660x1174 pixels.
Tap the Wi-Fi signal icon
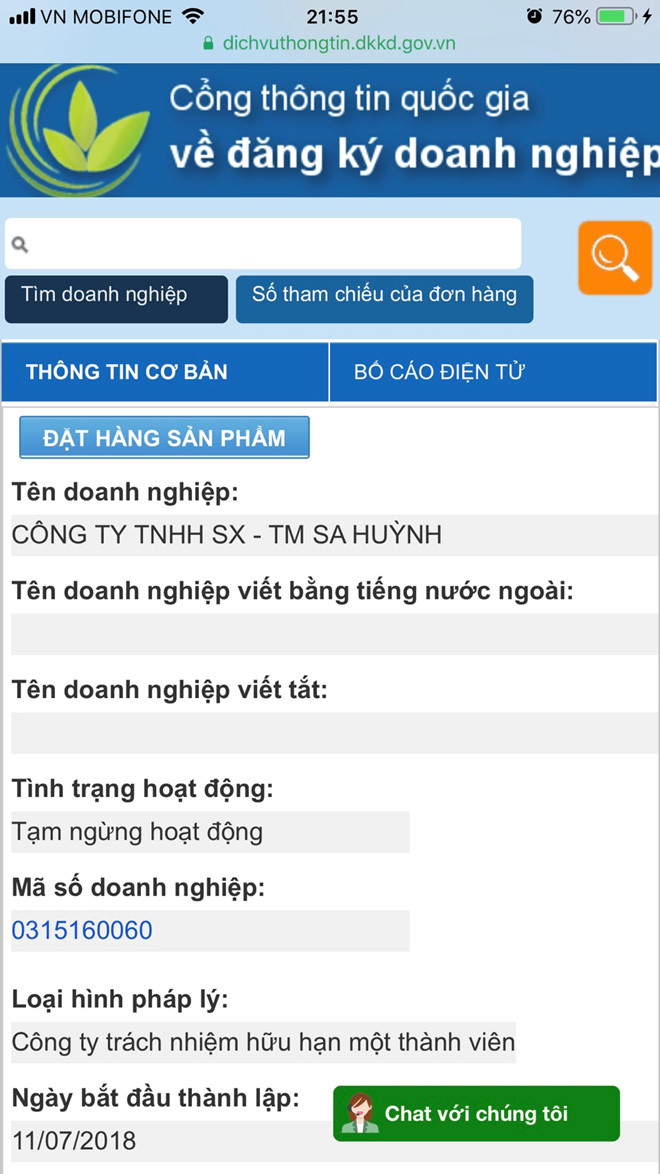tap(193, 16)
